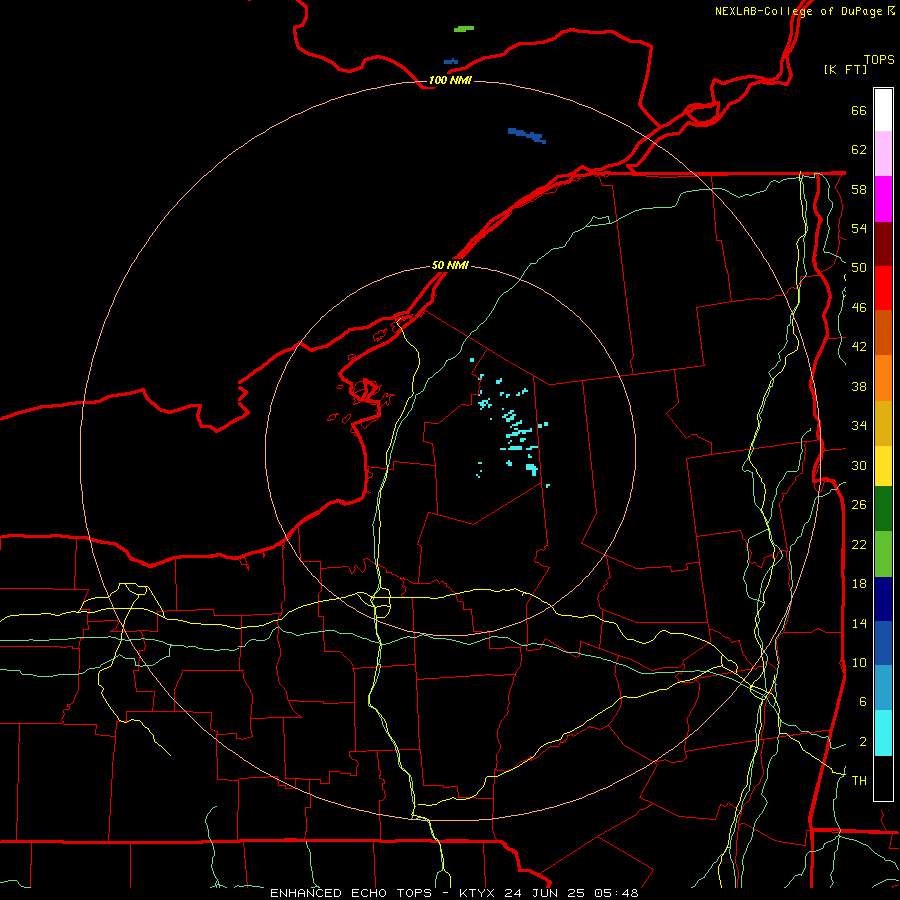Click the medium blue 10-14 kft swatch

[x=883, y=643]
